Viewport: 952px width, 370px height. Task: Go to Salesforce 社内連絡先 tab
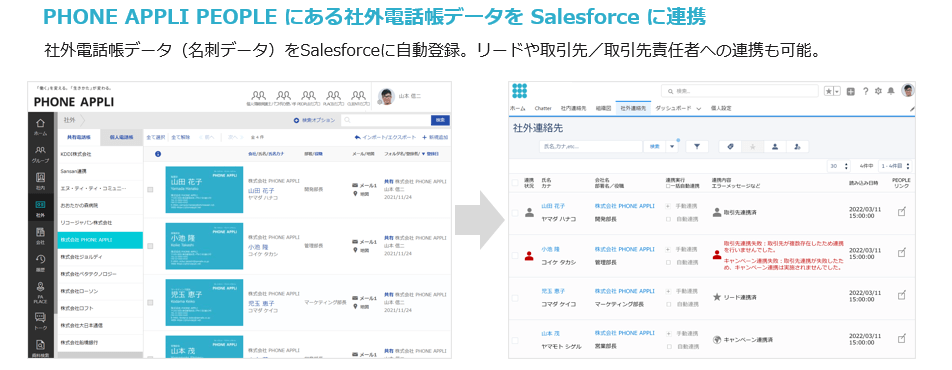point(573,108)
